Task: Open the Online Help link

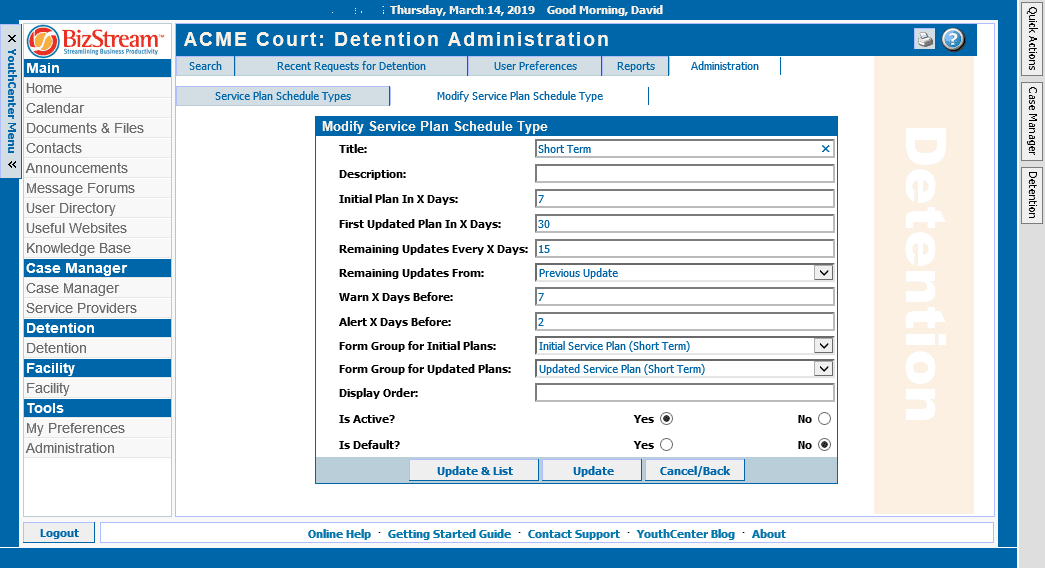Action: click(339, 534)
